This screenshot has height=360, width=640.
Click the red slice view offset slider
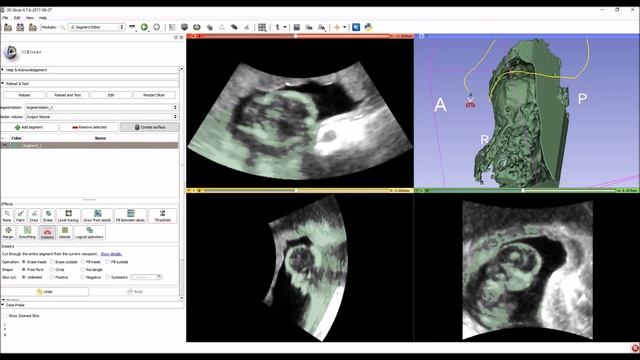point(296,36)
